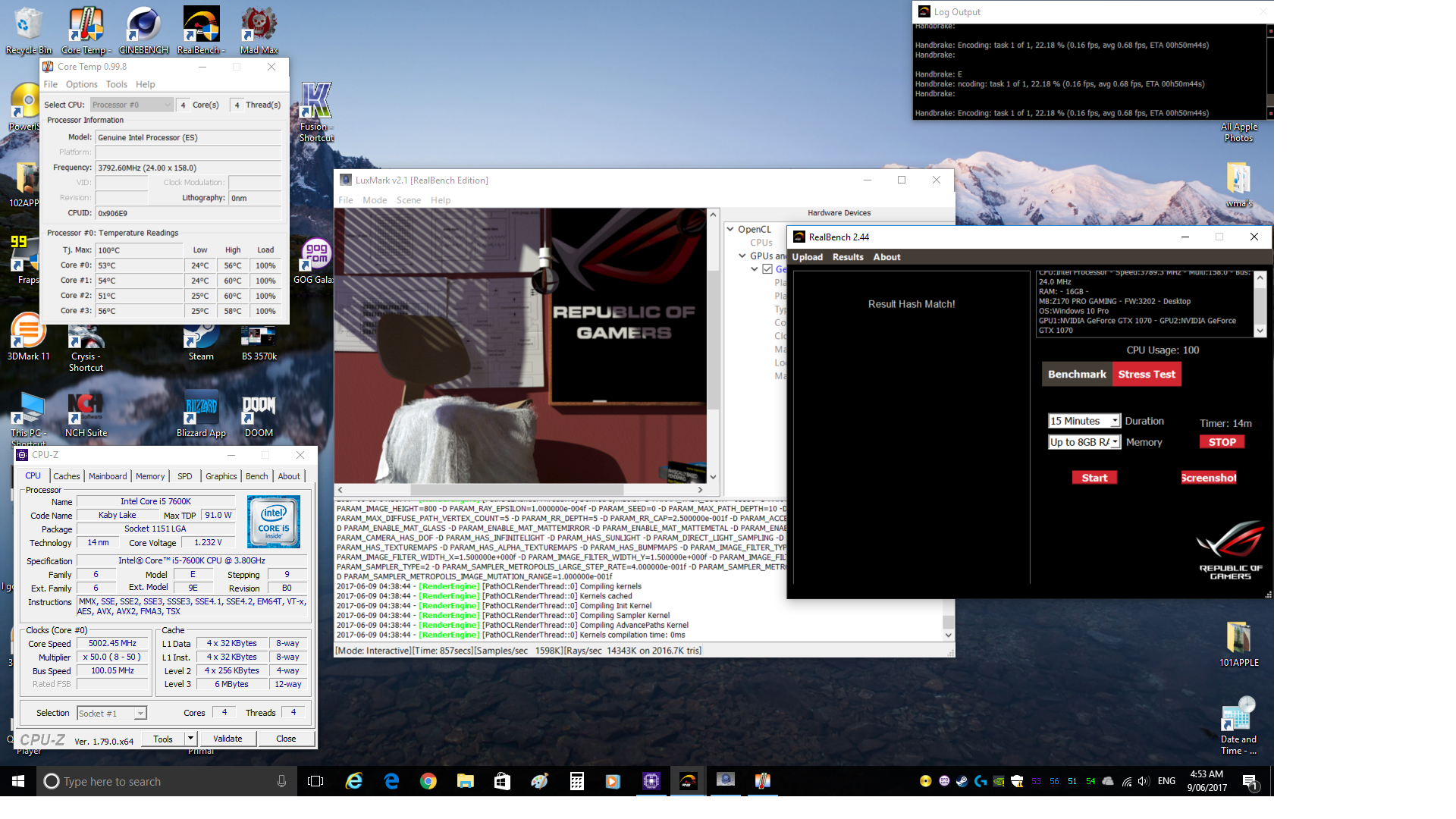This screenshot has height=819, width=1456.
Task: Open File Explorer from the taskbar
Action: click(466, 781)
